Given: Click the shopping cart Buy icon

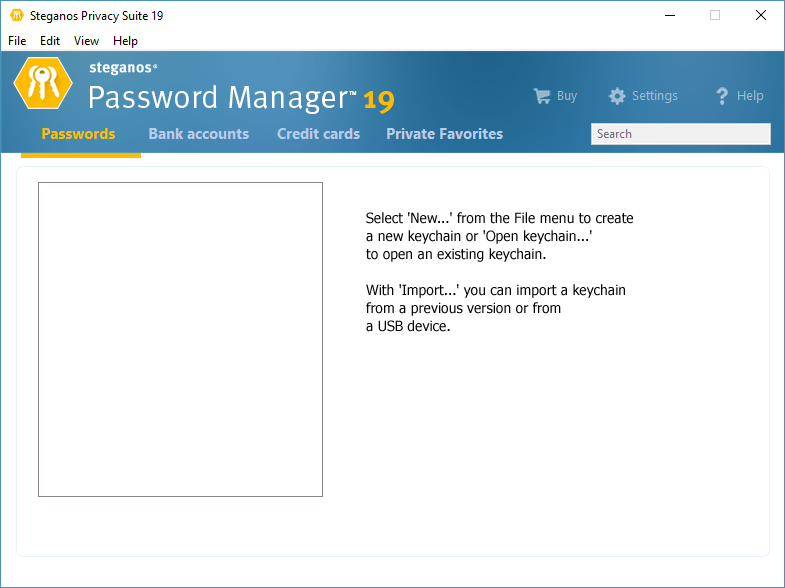Looking at the screenshot, I should pos(542,96).
